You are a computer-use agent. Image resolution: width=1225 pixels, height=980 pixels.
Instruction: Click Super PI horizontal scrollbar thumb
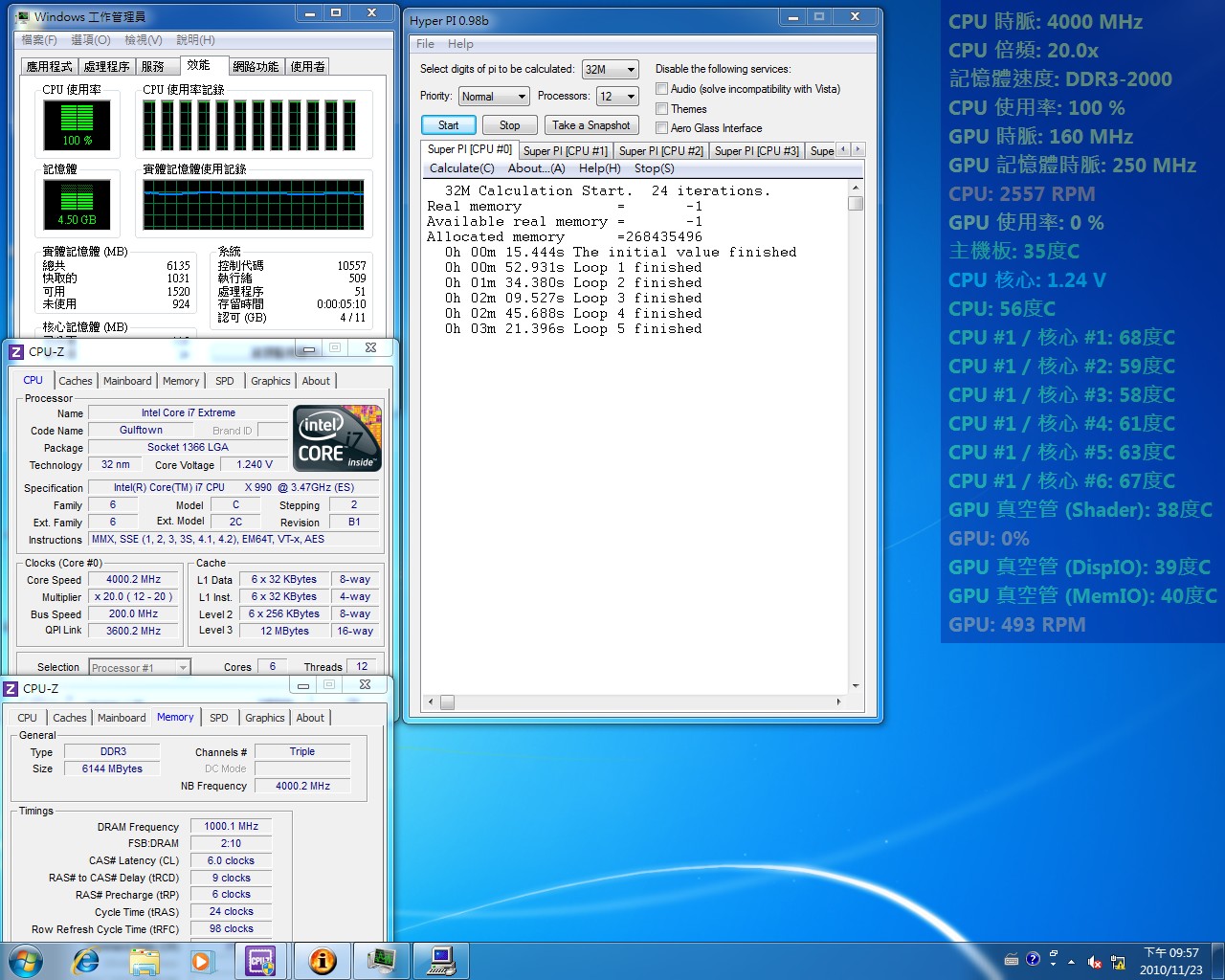(447, 702)
